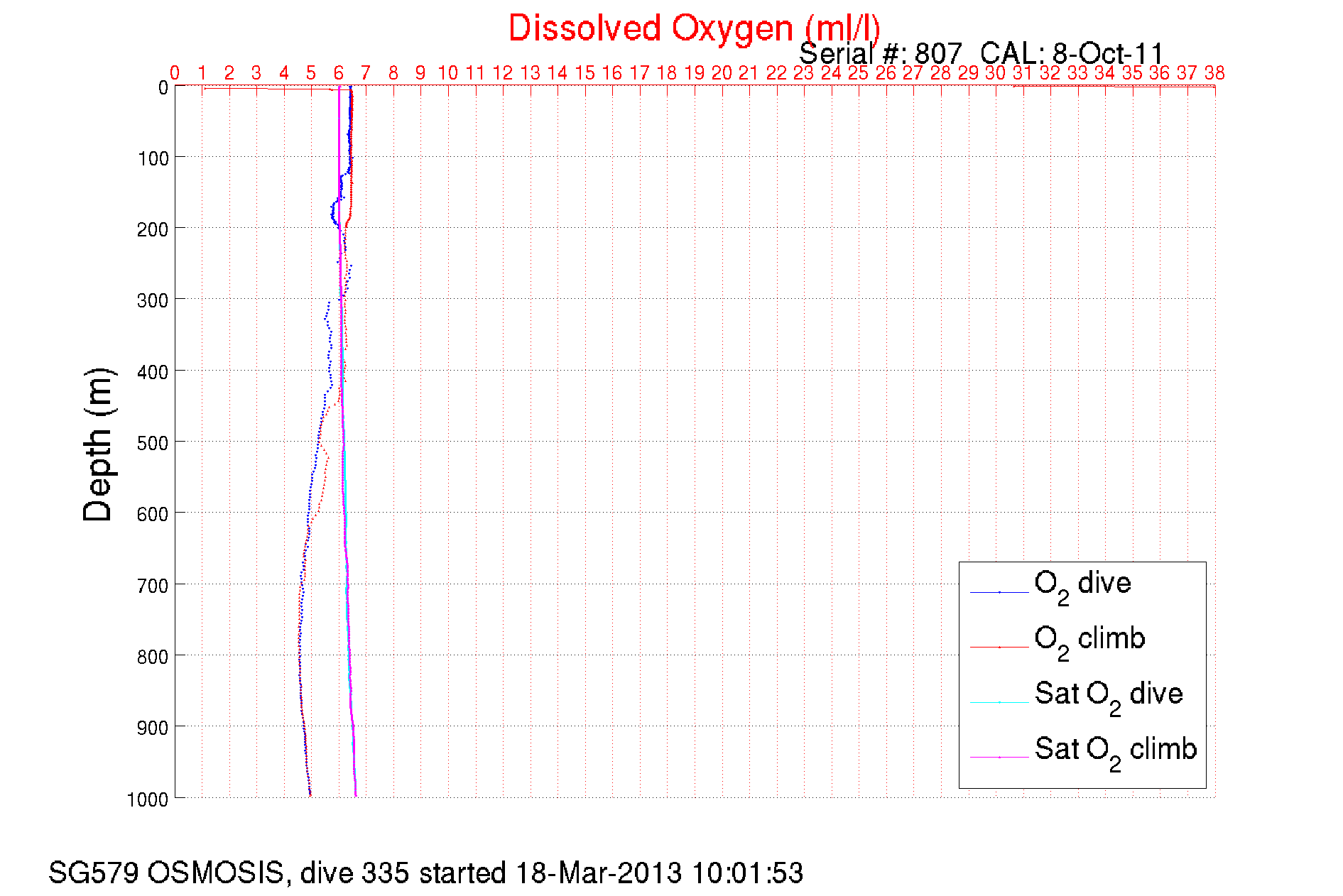This screenshot has height=896, width=1343.
Task: Click depth tick label '300'
Action: coord(153,300)
